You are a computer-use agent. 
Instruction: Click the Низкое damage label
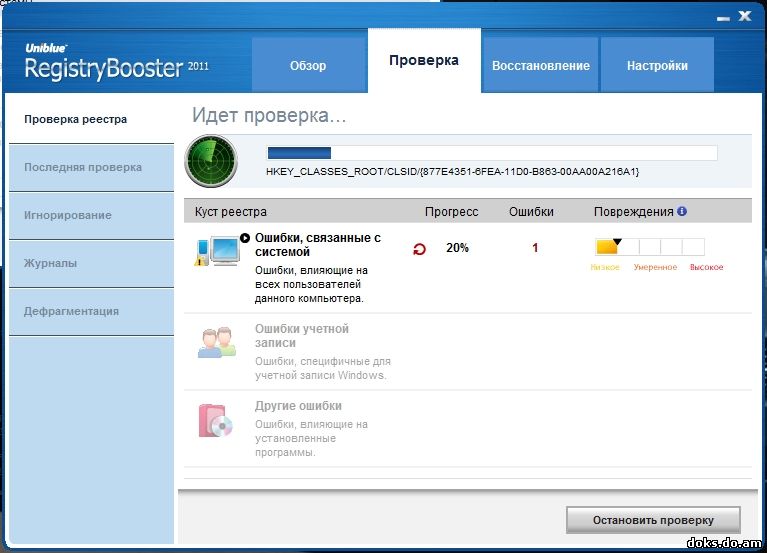(605, 267)
